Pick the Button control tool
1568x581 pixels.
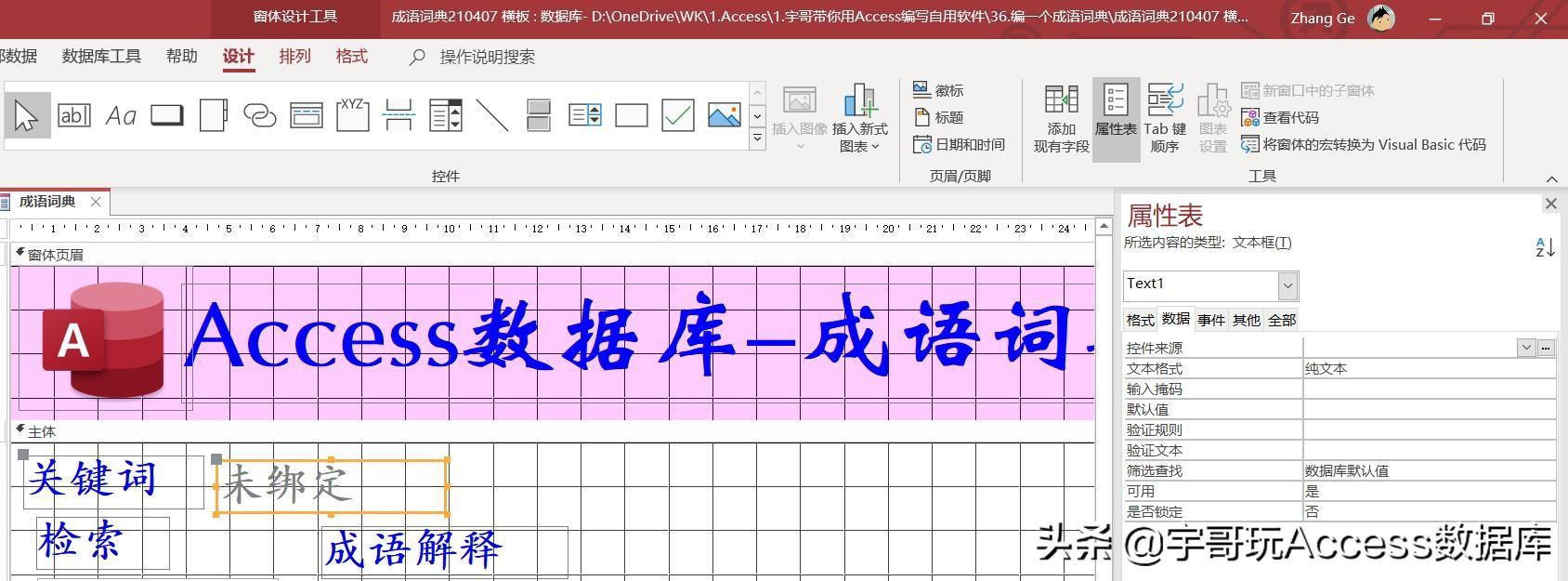[x=167, y=116]
